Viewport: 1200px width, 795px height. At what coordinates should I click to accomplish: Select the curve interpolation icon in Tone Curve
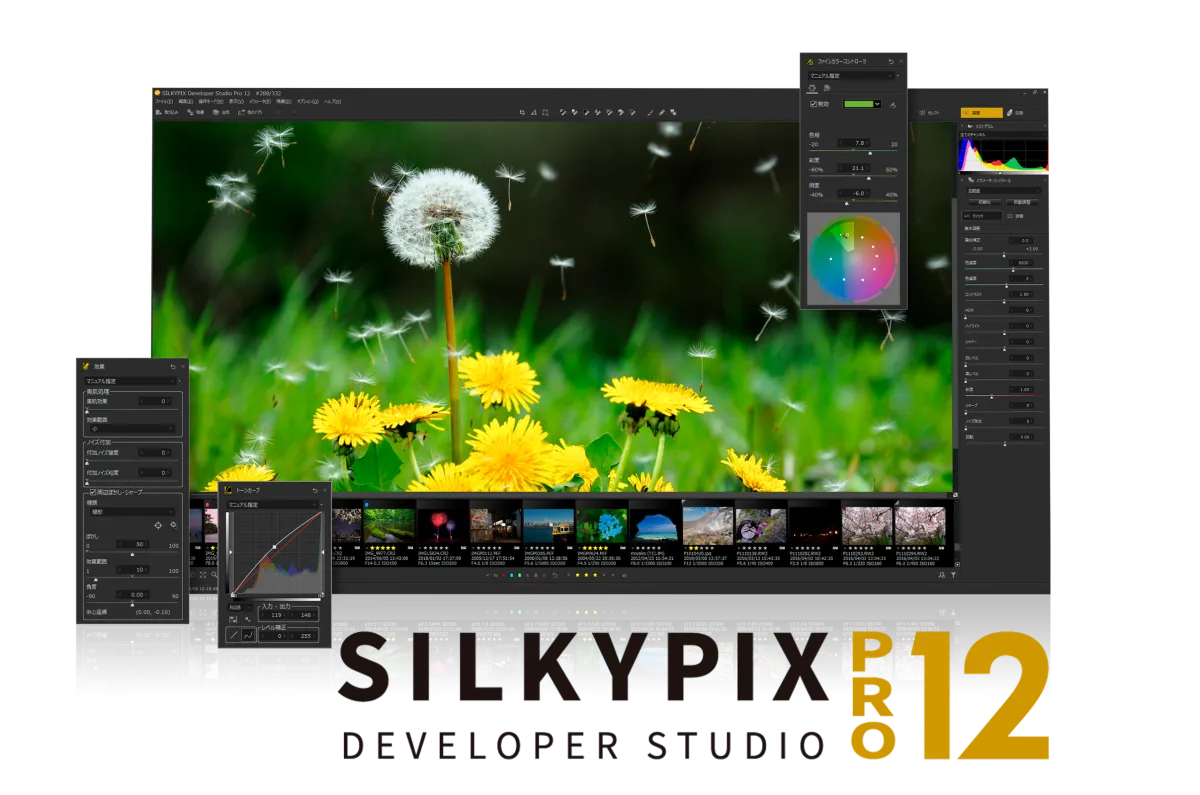pyautogui.click(x=248, y=634)
